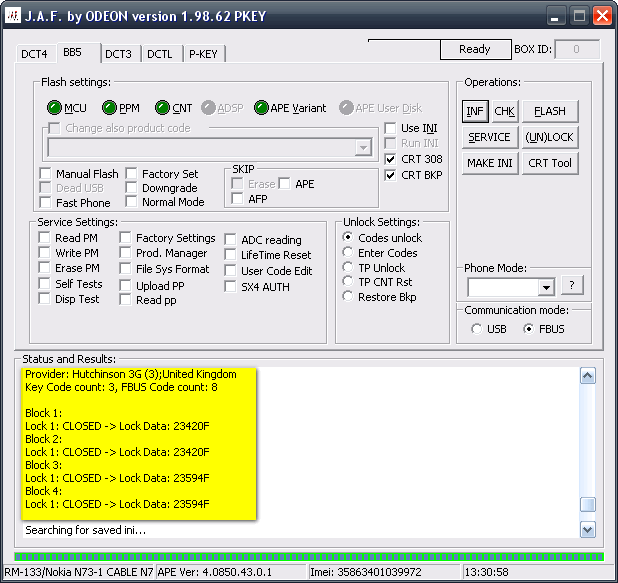Toggle the green CNT flash indicator
618x583 pixels.
click(x=162, y=108)
